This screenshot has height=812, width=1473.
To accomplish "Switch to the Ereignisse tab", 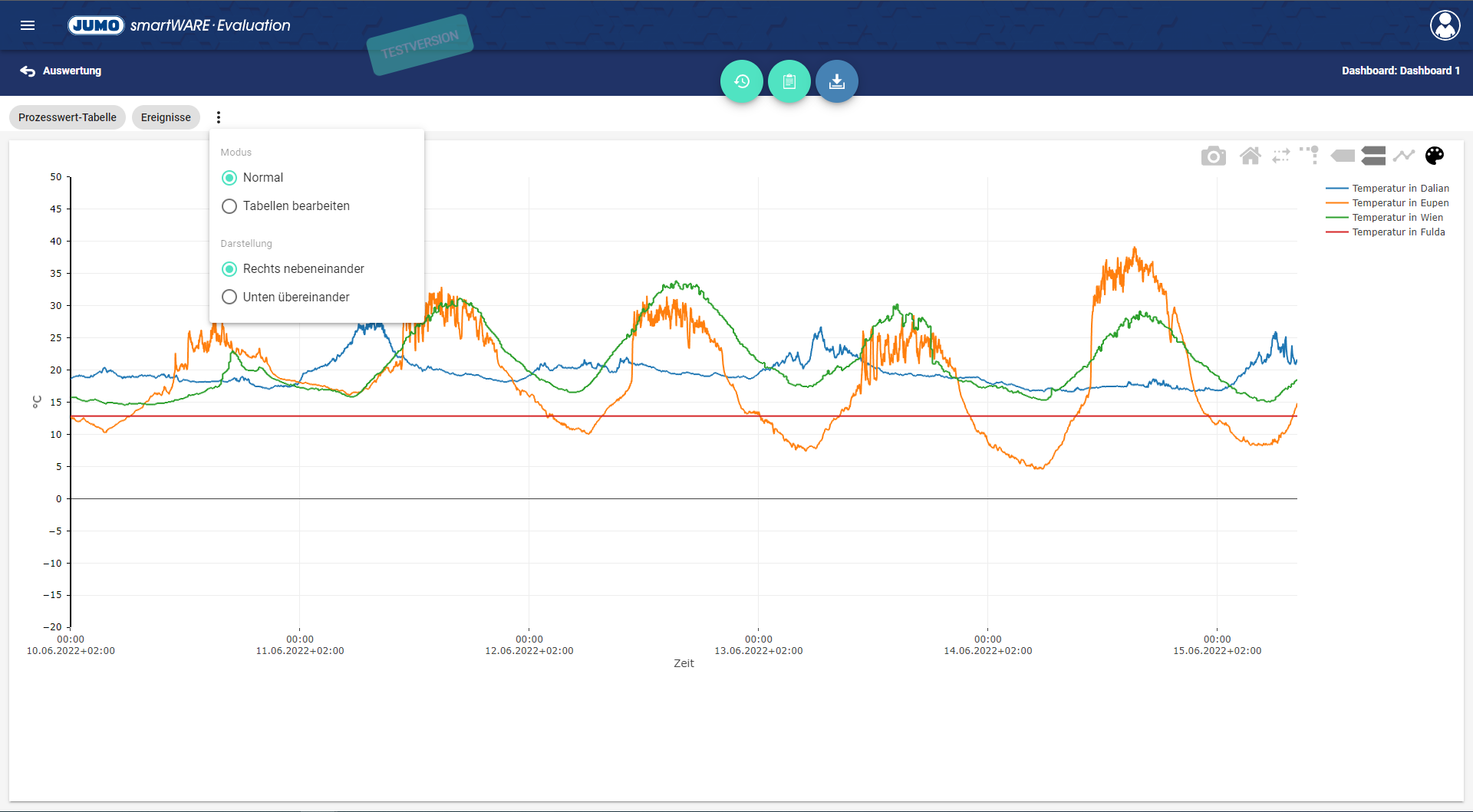I will (166, 117).
